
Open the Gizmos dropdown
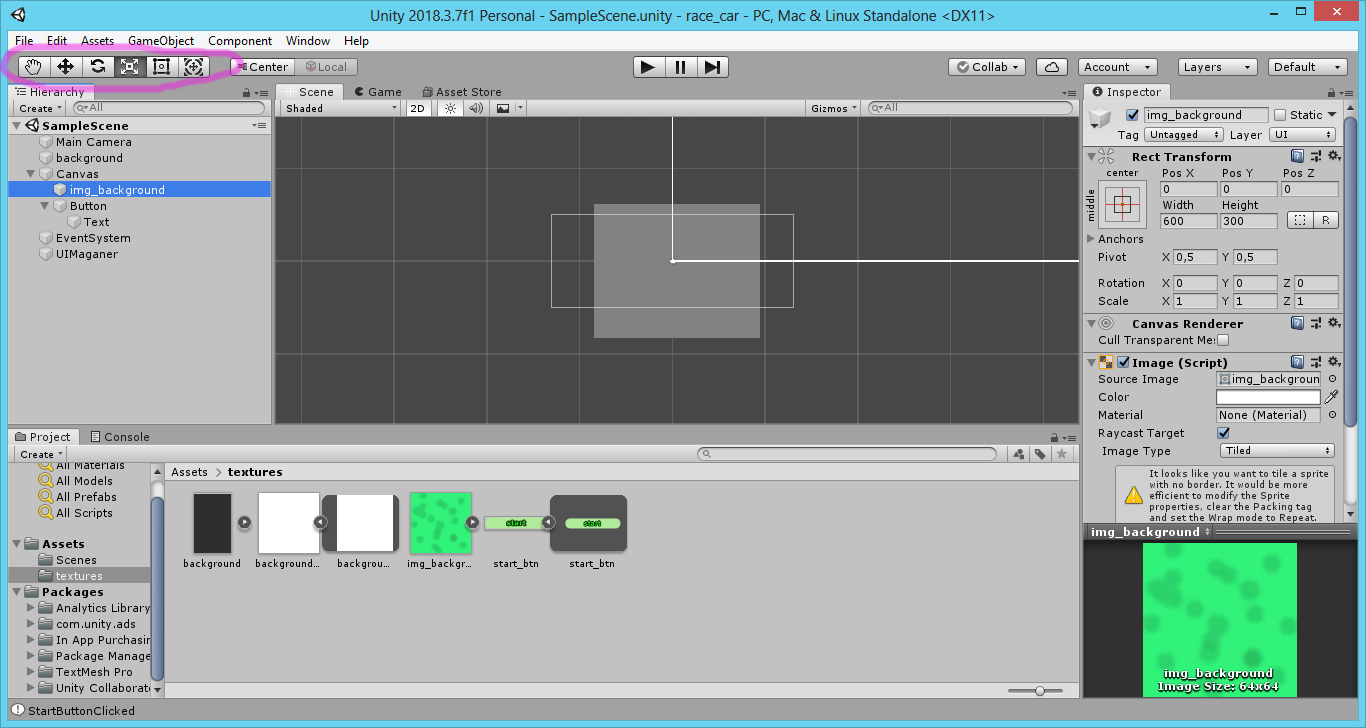coord(834,108)
